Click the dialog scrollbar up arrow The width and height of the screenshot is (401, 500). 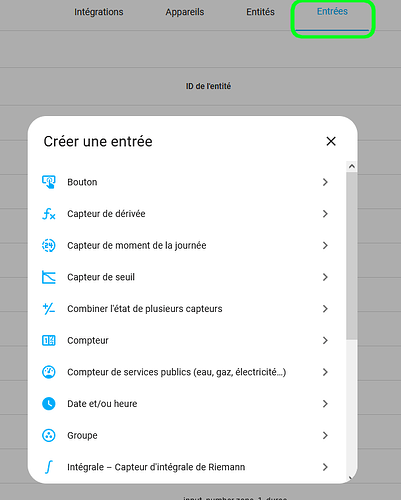click(x=352, y=166)
